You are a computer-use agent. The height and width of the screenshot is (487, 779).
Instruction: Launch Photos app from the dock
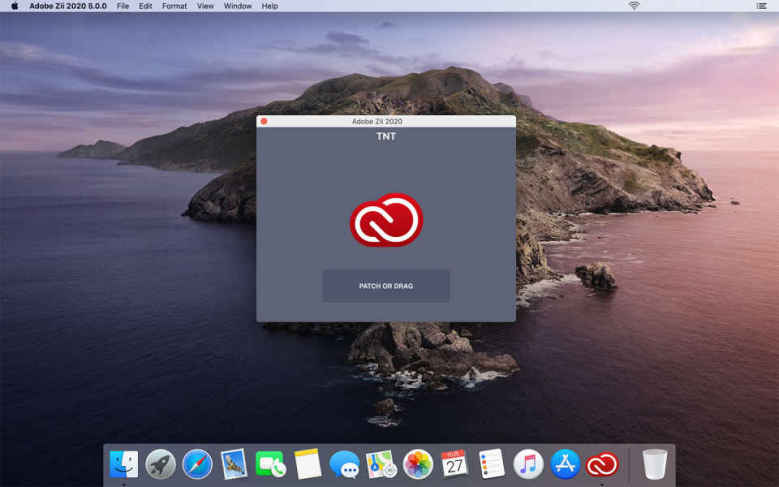417,464
